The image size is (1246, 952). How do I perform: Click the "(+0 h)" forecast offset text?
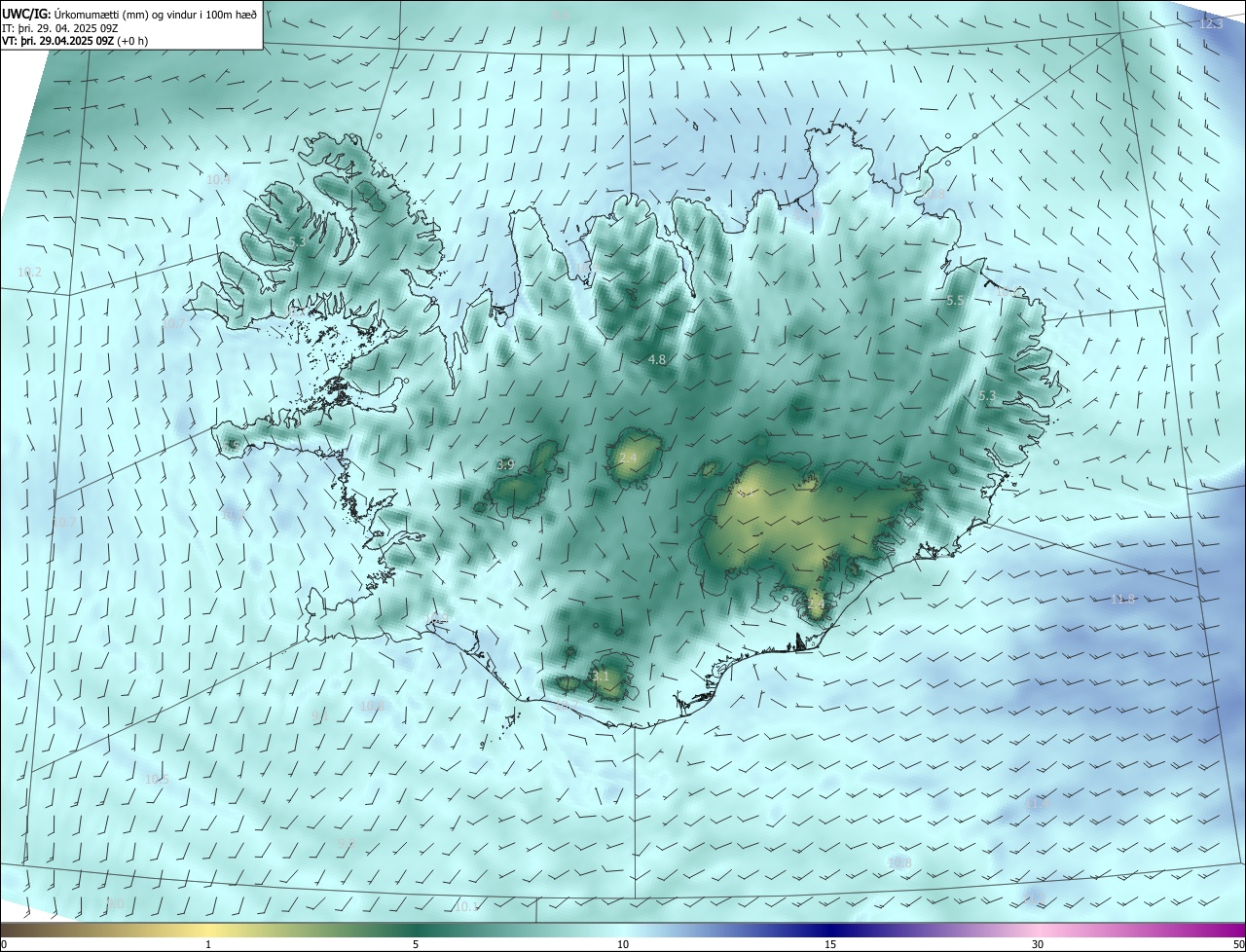click(x=131, y=41)
